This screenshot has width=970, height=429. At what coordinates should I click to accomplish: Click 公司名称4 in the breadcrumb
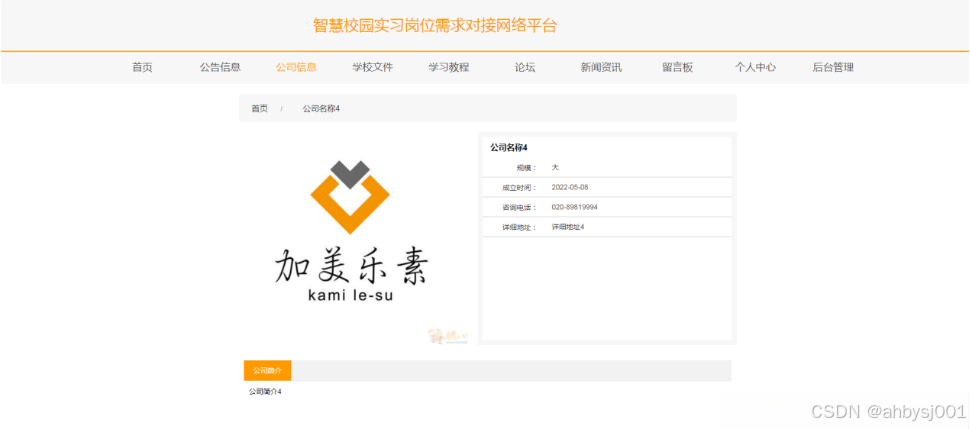click(x=321, y=108)
